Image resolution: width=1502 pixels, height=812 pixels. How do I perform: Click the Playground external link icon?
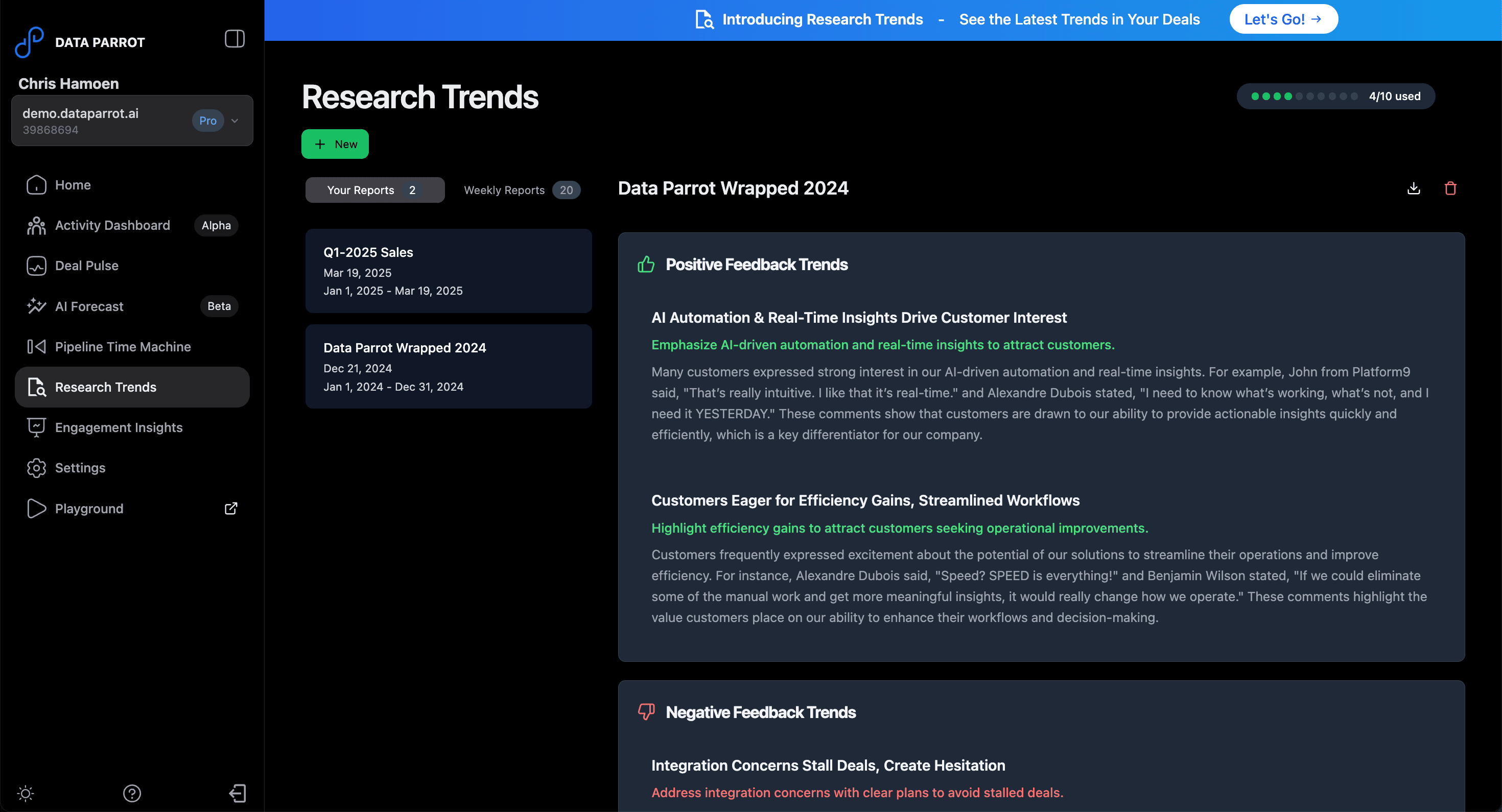point(231,508)
